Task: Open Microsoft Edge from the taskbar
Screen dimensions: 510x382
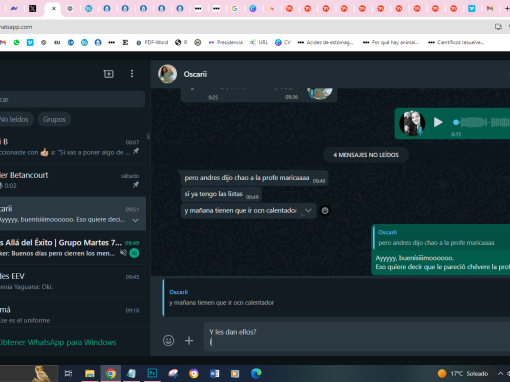Action: pyautogui.click(x=256, y=373)
